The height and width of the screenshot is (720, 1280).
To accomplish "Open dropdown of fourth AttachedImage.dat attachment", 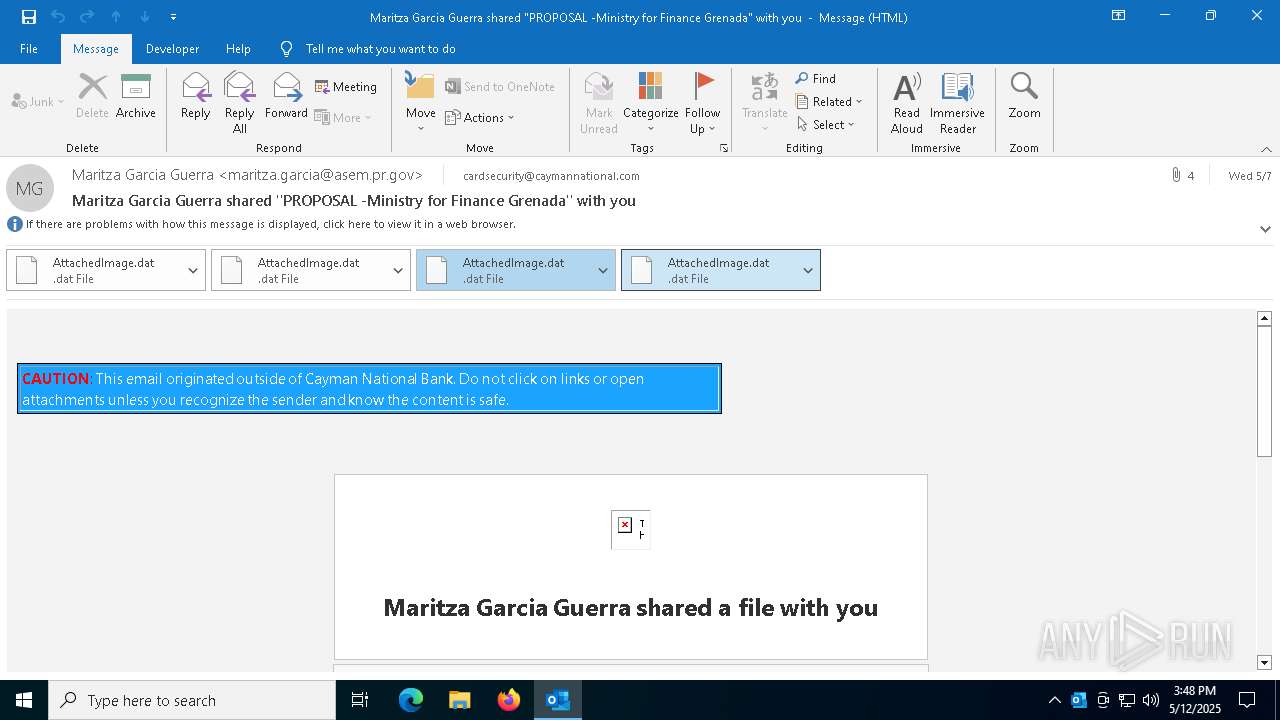I will [x=808, y=270].
